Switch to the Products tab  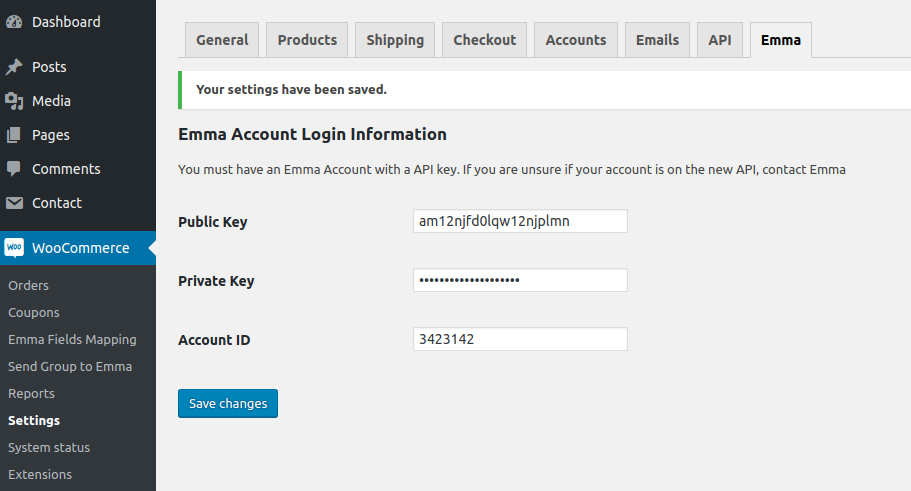coord(307,40)
